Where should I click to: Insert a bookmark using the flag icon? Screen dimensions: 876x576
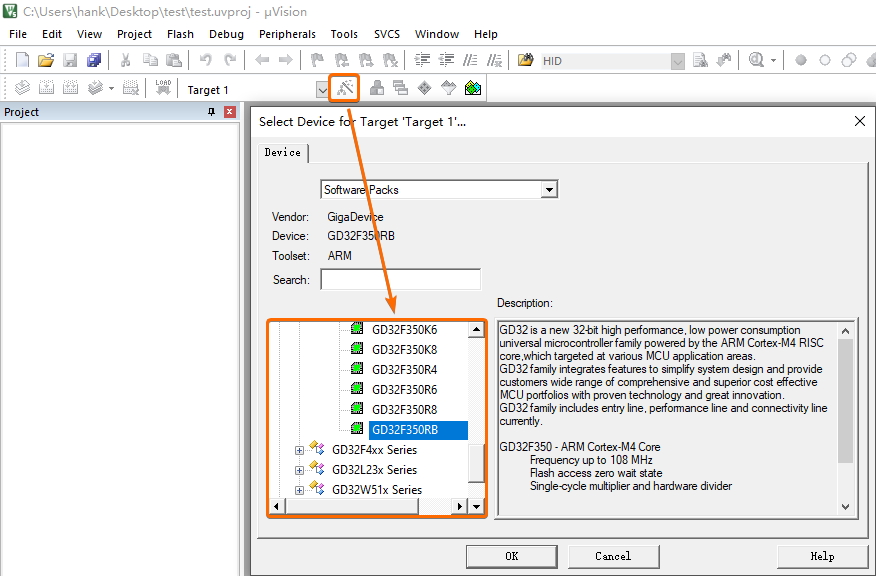(317, 60)
